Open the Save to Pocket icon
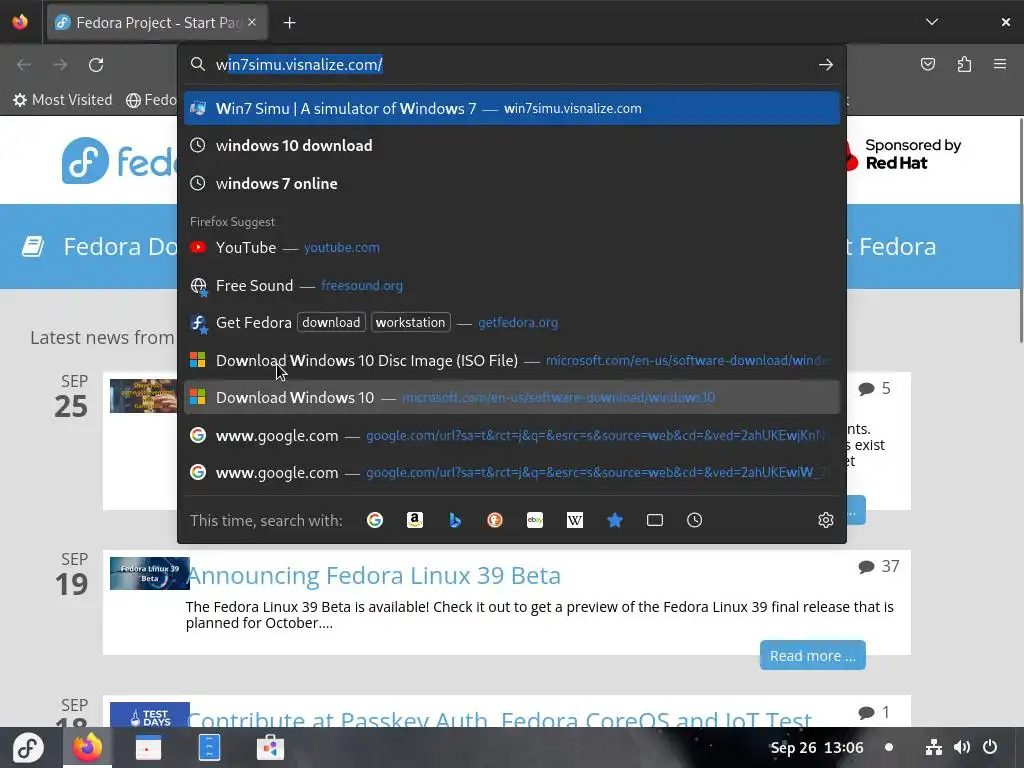Viewport: 1024px width, 768px height. (x=927, y=64)
